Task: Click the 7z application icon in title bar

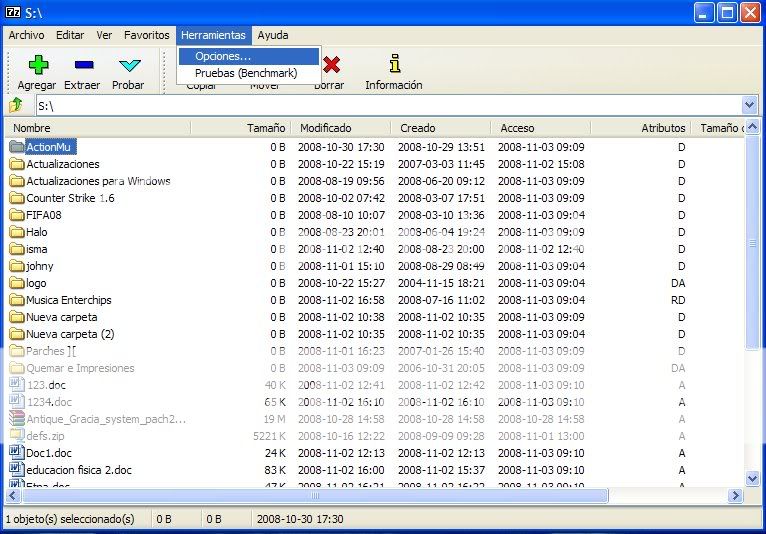Action: pyautogui.click(x=13, y=12)
